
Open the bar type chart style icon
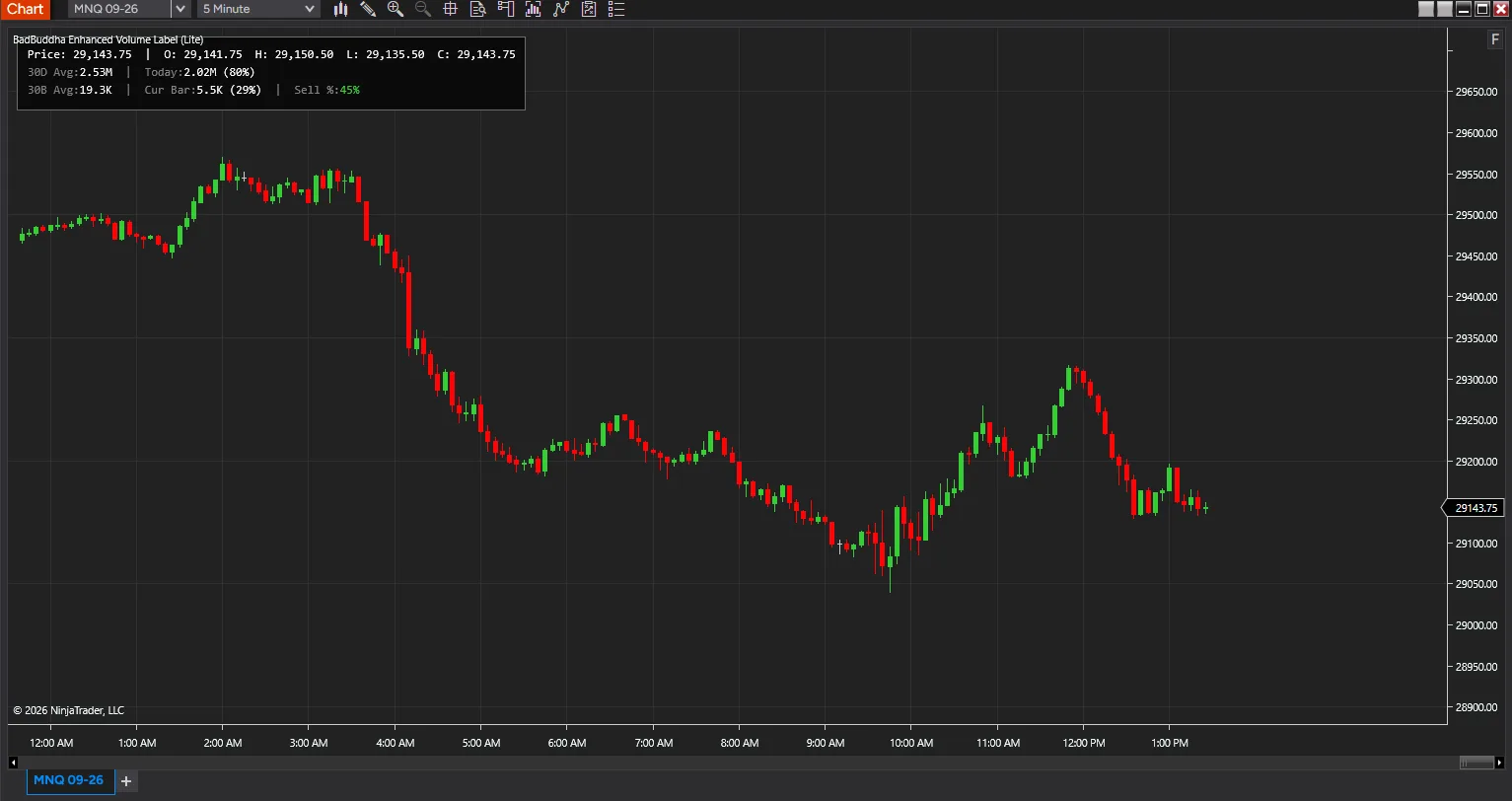click(x=341, y=9)
